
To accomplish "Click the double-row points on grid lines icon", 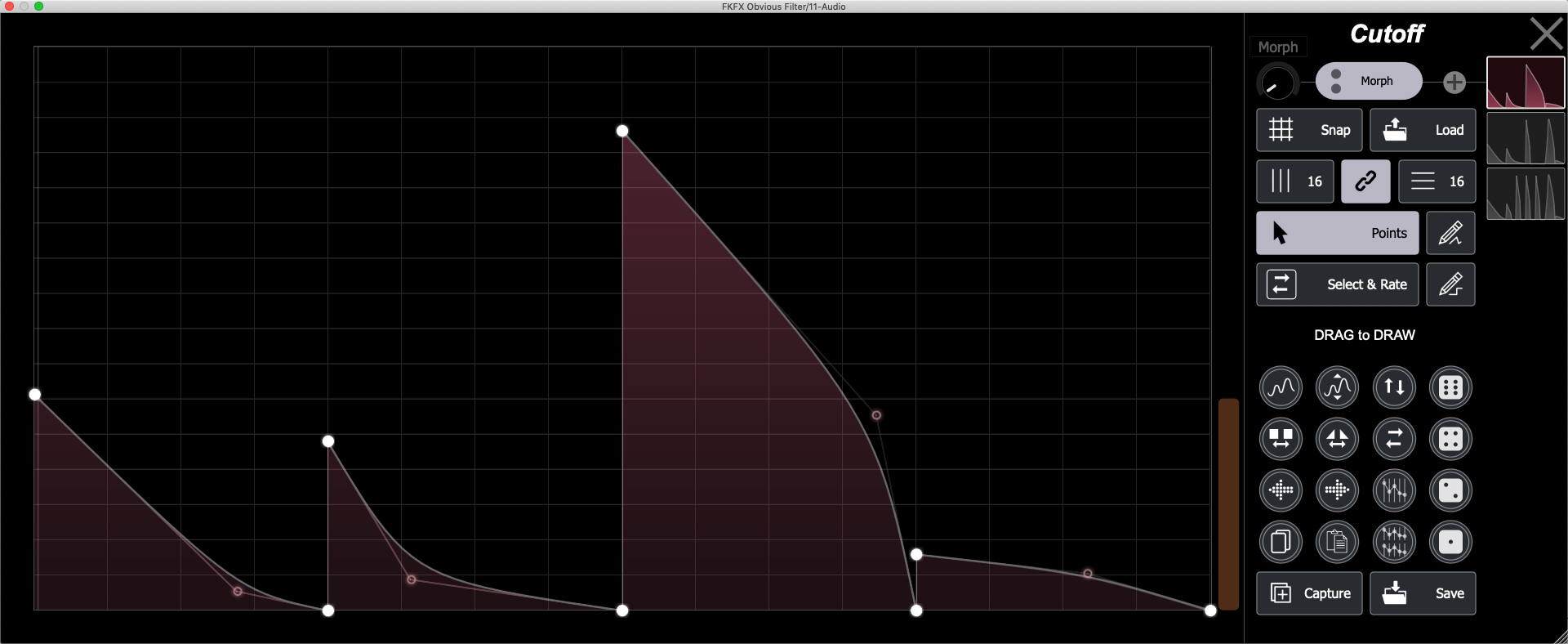I will [x=1394, y=542].
